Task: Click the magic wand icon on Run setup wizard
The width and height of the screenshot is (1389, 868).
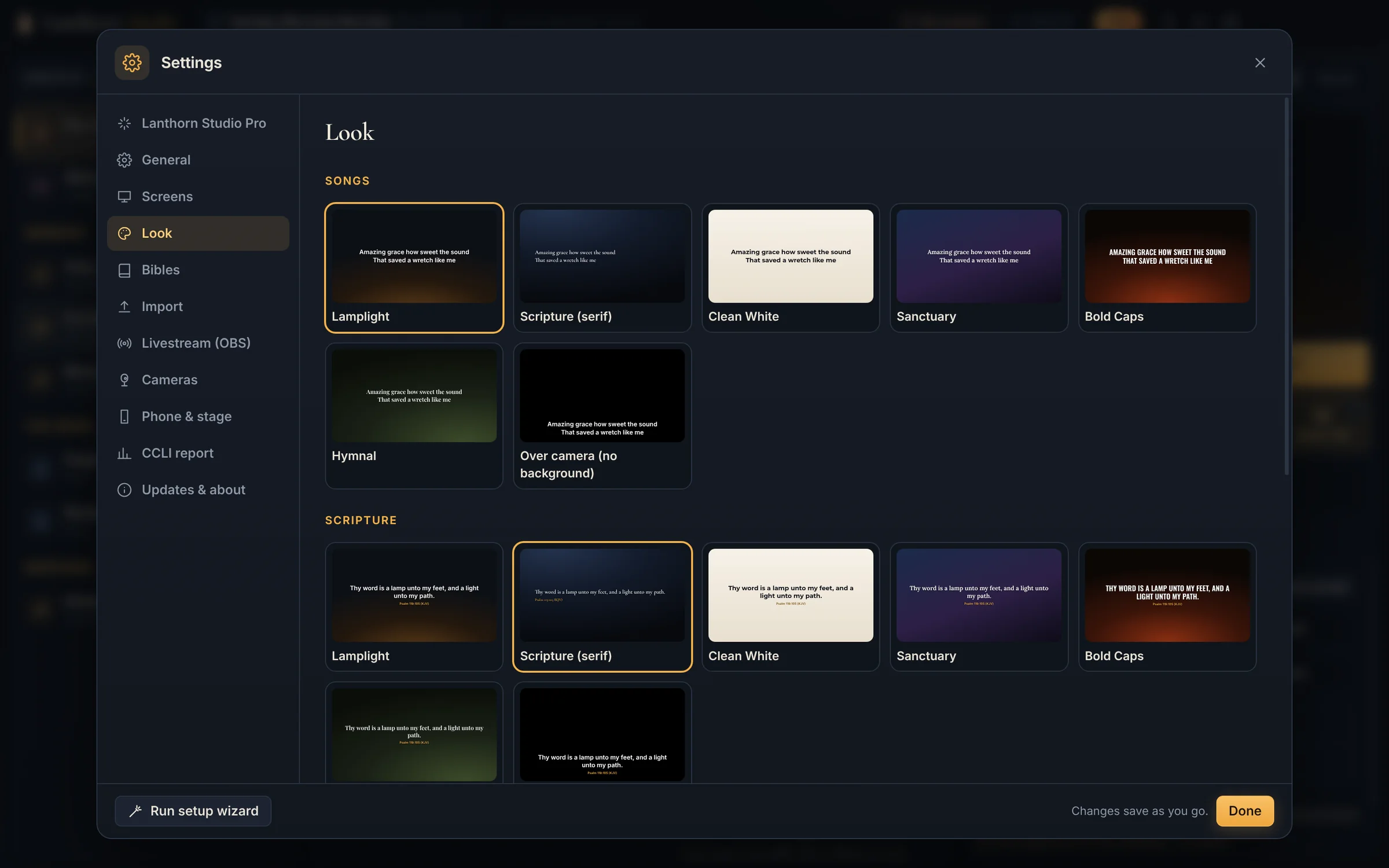Action: click(x=135, y=811)
